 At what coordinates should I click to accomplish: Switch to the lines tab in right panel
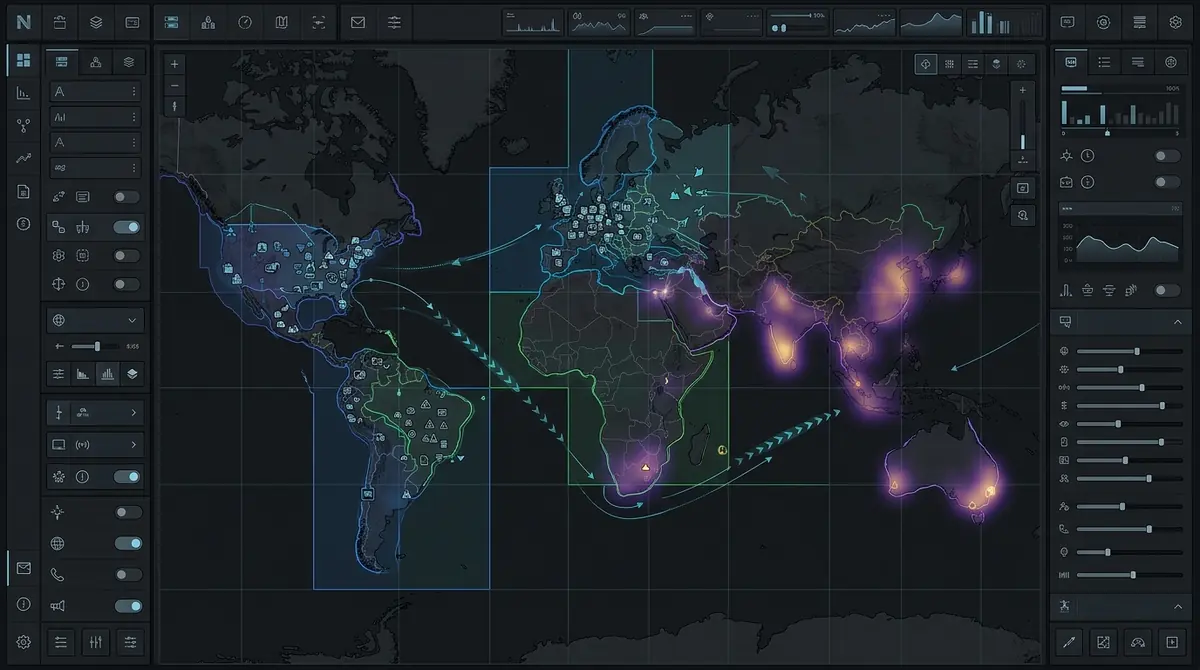tap(1138, 62)
